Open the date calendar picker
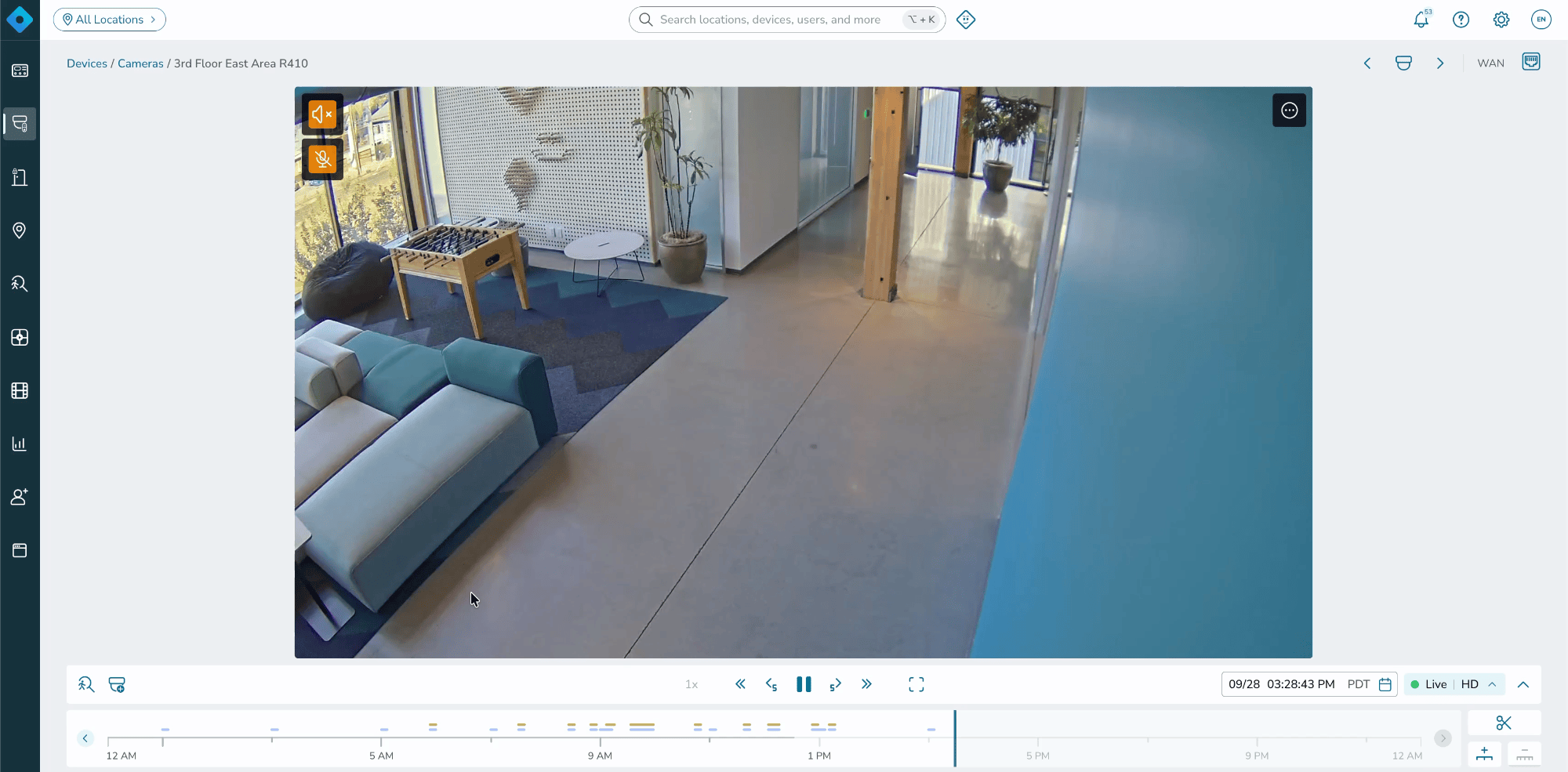 click(x=1385, y=684)
